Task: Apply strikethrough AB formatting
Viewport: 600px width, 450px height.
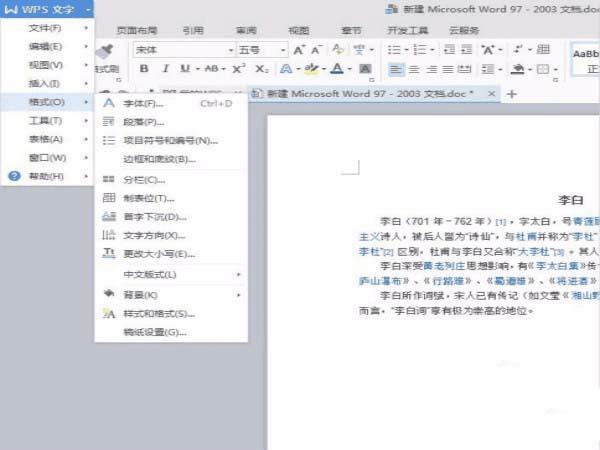Action: pos(211,69)
